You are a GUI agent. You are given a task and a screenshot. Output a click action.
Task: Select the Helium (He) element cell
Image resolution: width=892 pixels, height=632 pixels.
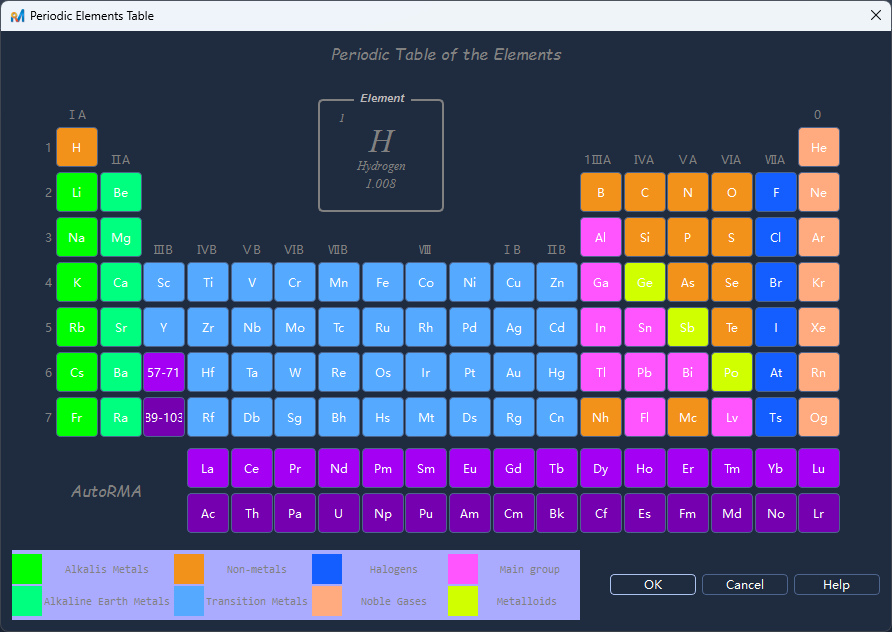pyautogui.click(x=819, y=147)
